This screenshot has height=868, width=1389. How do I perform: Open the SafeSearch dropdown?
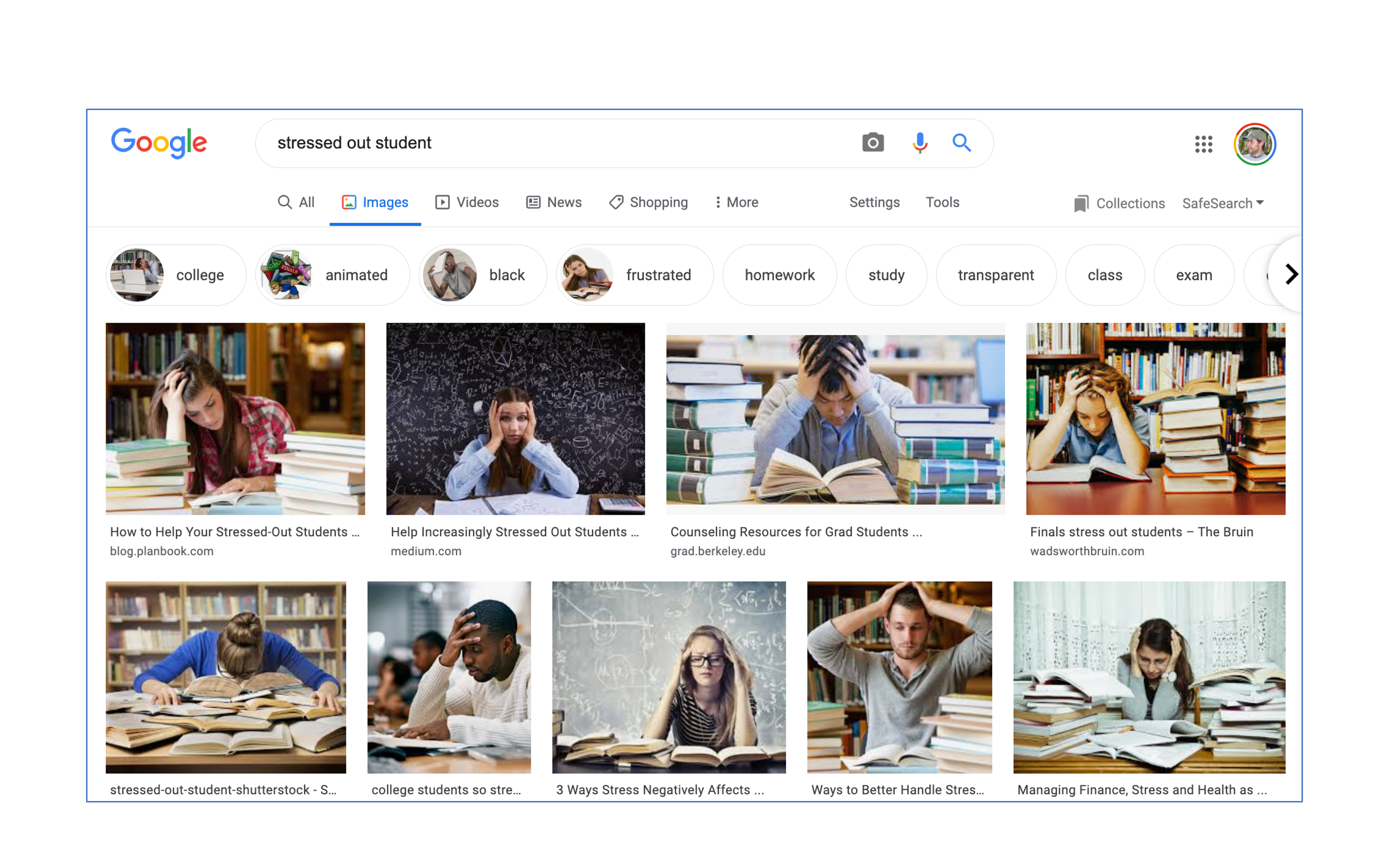pyautogui.click(x=1223, y=203)
